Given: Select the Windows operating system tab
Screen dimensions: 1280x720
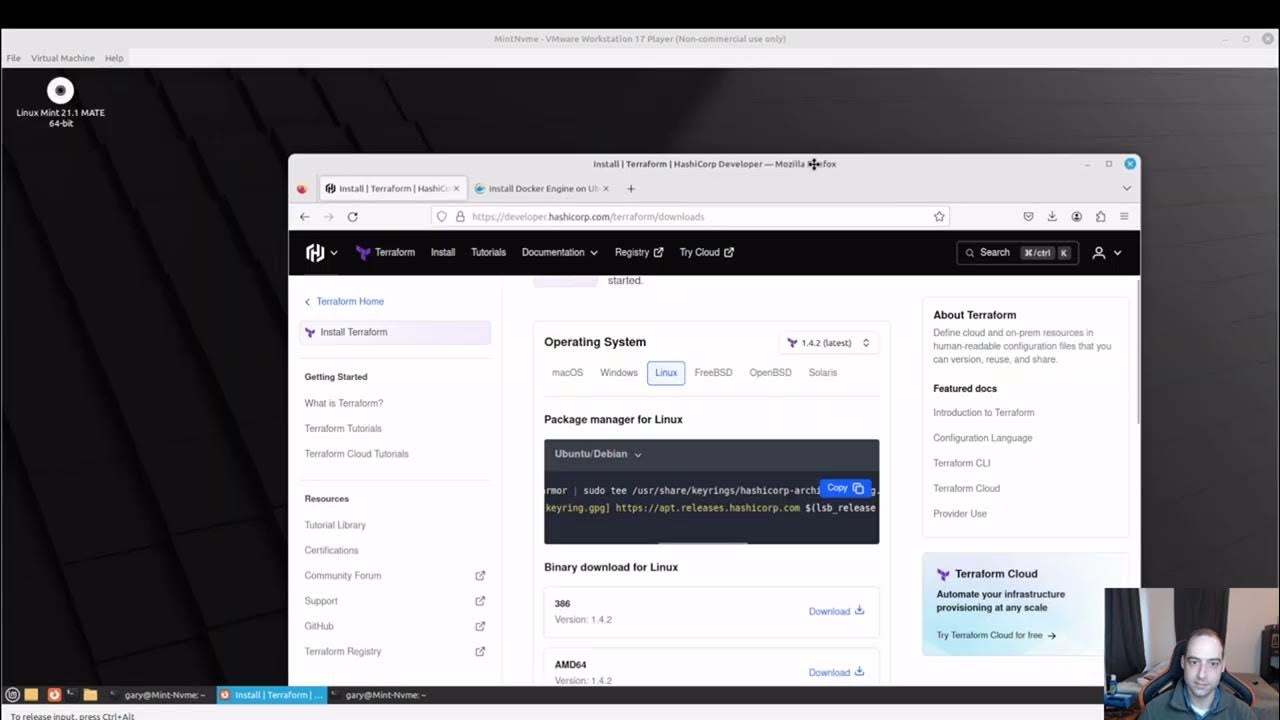Looking at the screenshot, I should pos(619,372).
